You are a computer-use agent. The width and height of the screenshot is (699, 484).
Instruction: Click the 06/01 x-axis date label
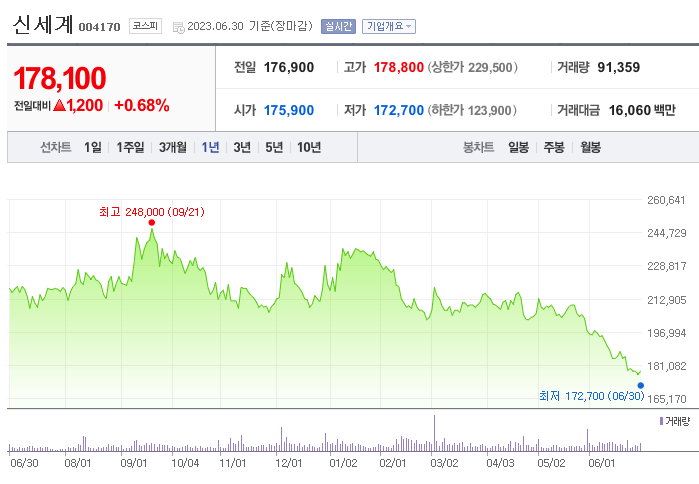[x=601, y=463]
